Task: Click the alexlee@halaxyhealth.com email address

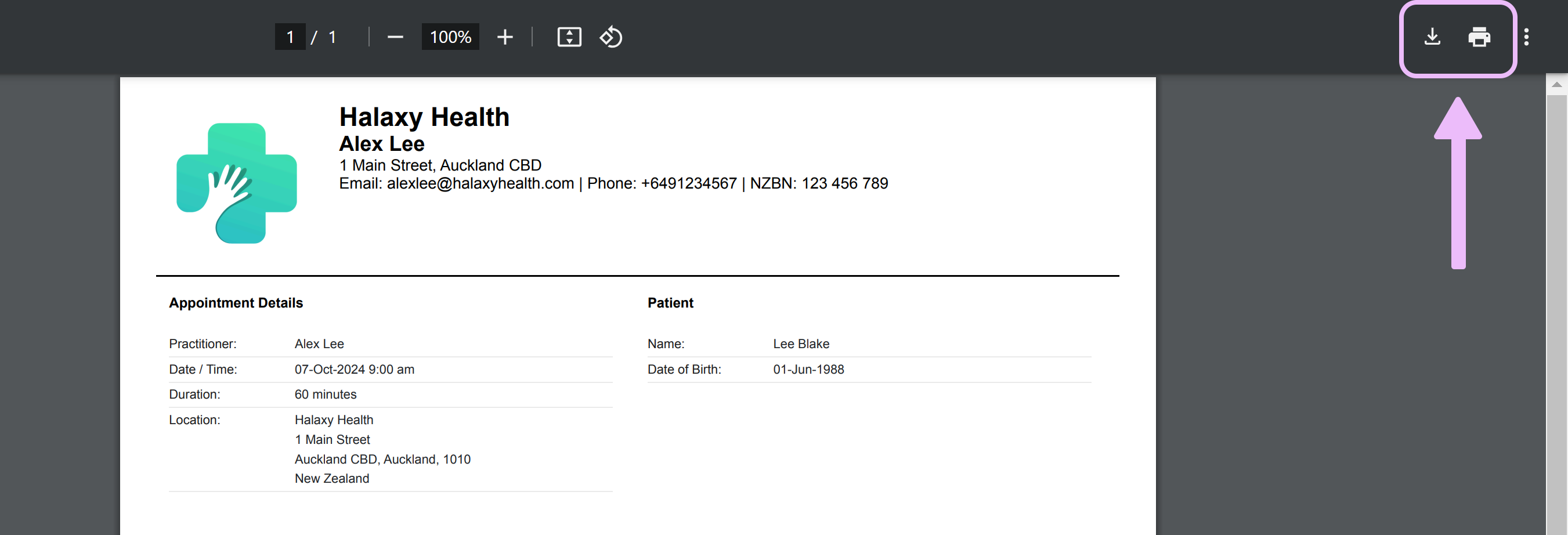Action: (x=480, y=183)
